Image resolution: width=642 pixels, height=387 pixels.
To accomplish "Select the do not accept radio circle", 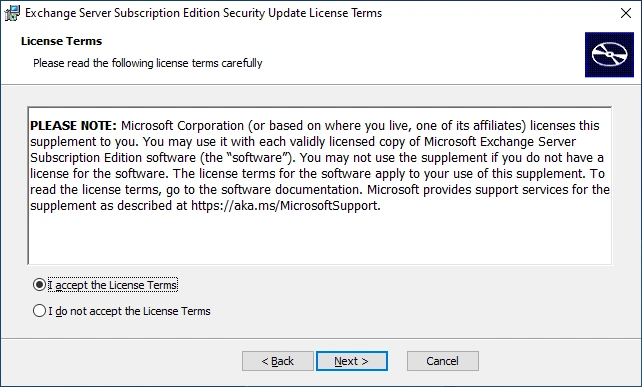I will click(x=39, y=311).
